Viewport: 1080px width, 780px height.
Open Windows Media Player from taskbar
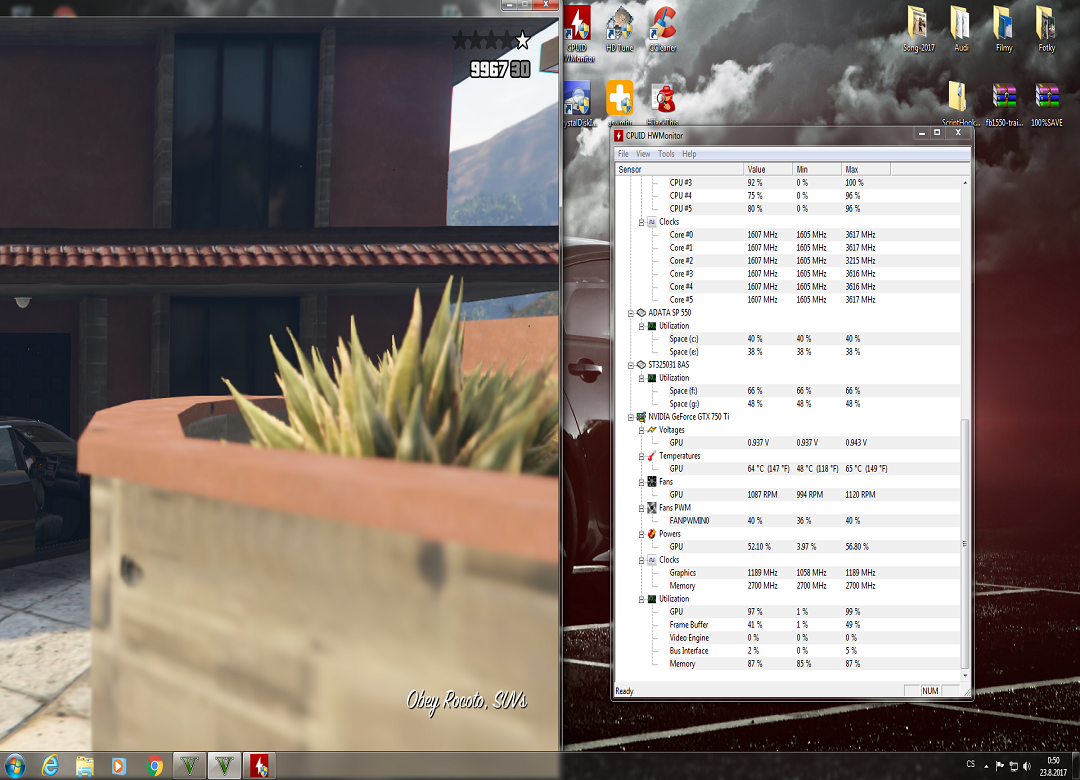click(119, 766)
